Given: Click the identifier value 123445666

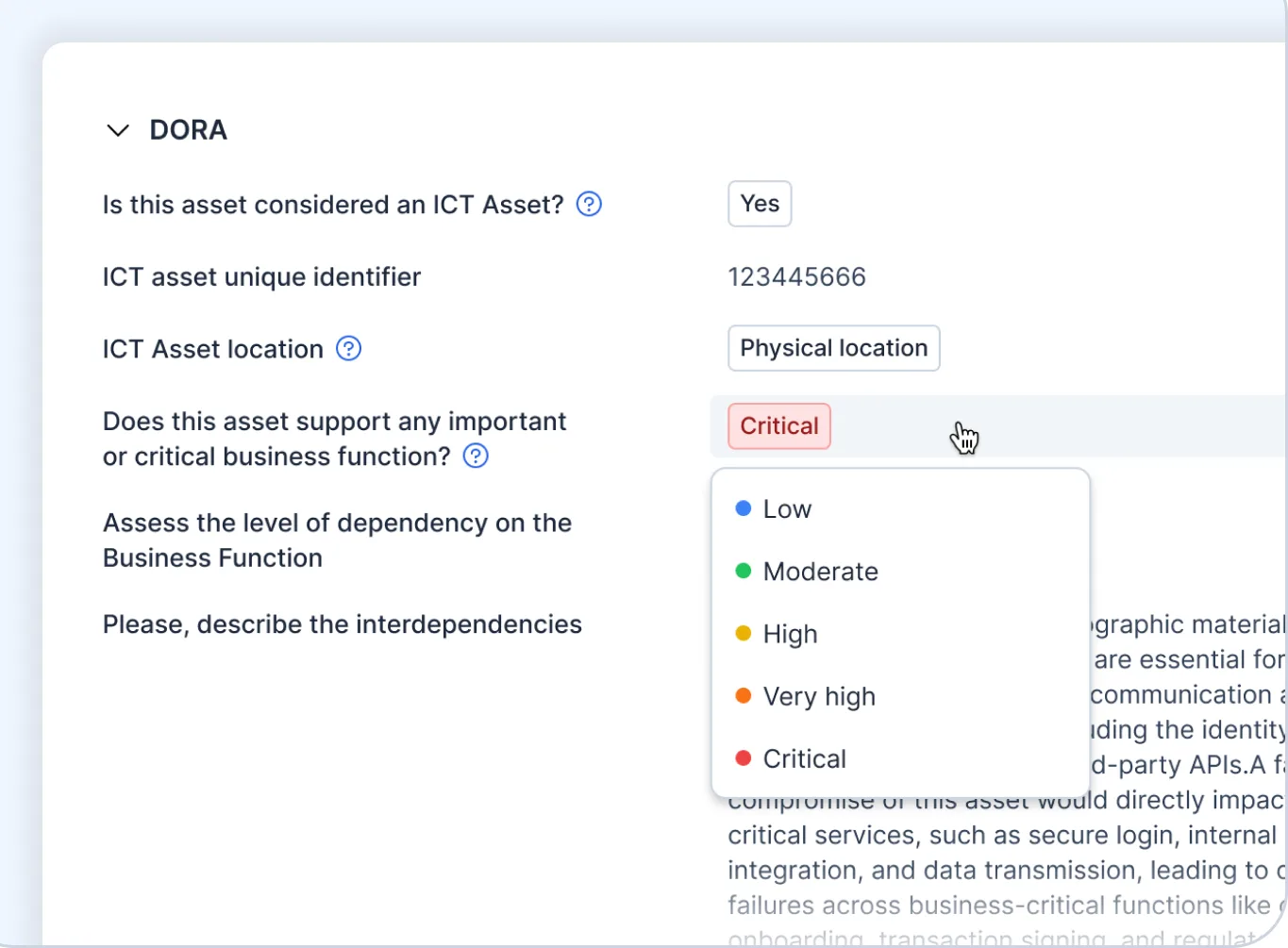Looking at the screenshot, I should (796, 277).
